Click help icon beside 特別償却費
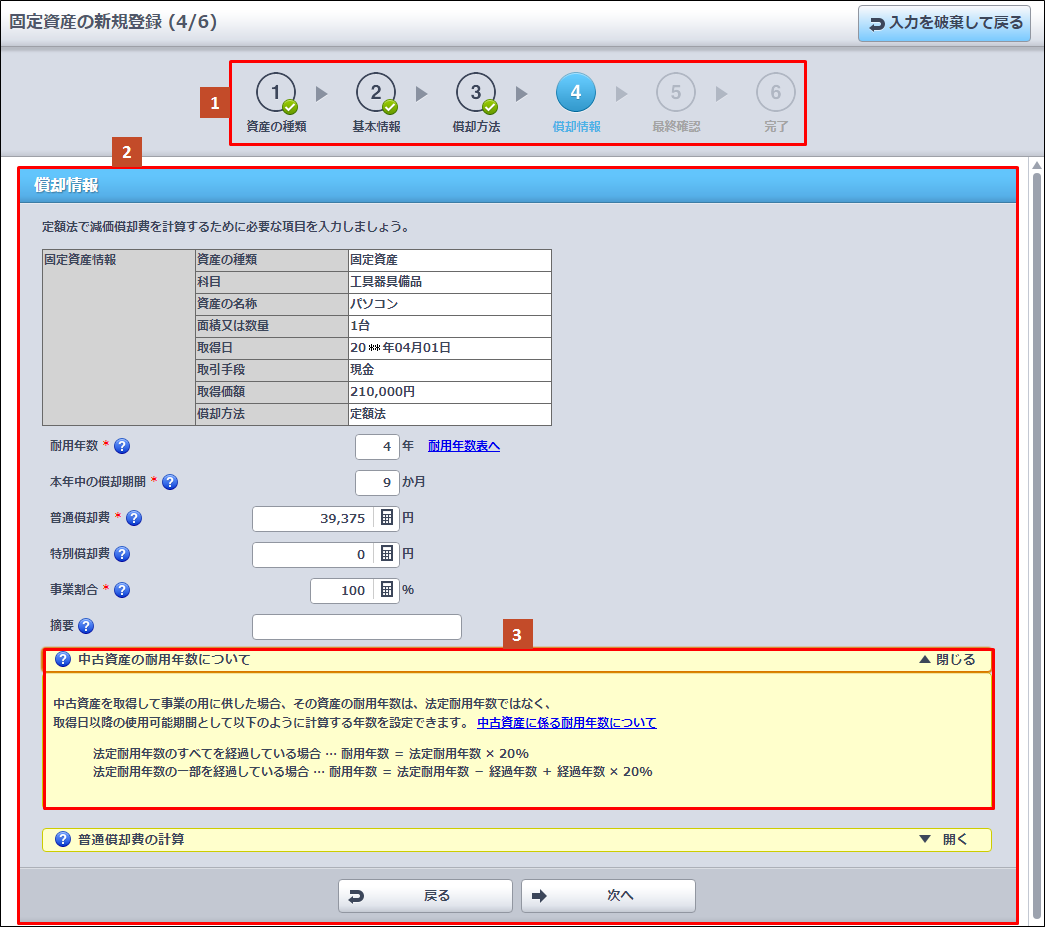This screenshot has width=1045, height=927. (x=122, y=554)
